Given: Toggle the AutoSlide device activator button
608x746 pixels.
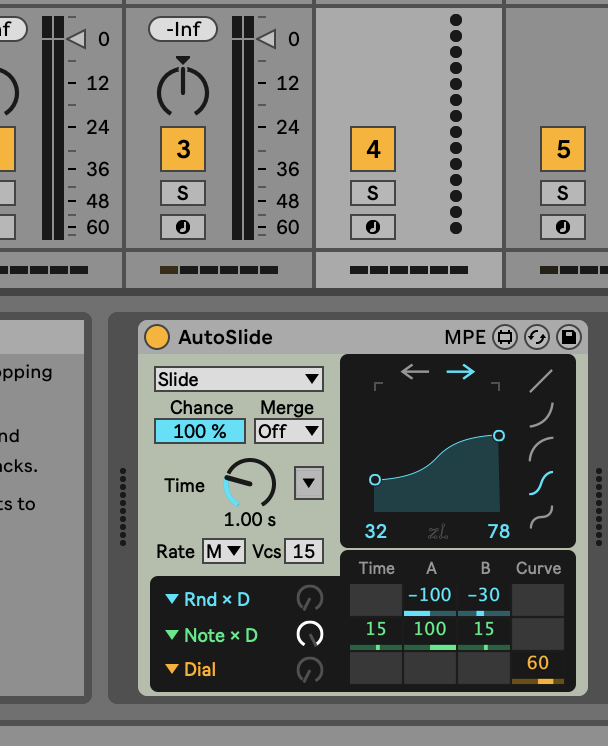Looking at the screenshot, I should click(x=157, y=337).
